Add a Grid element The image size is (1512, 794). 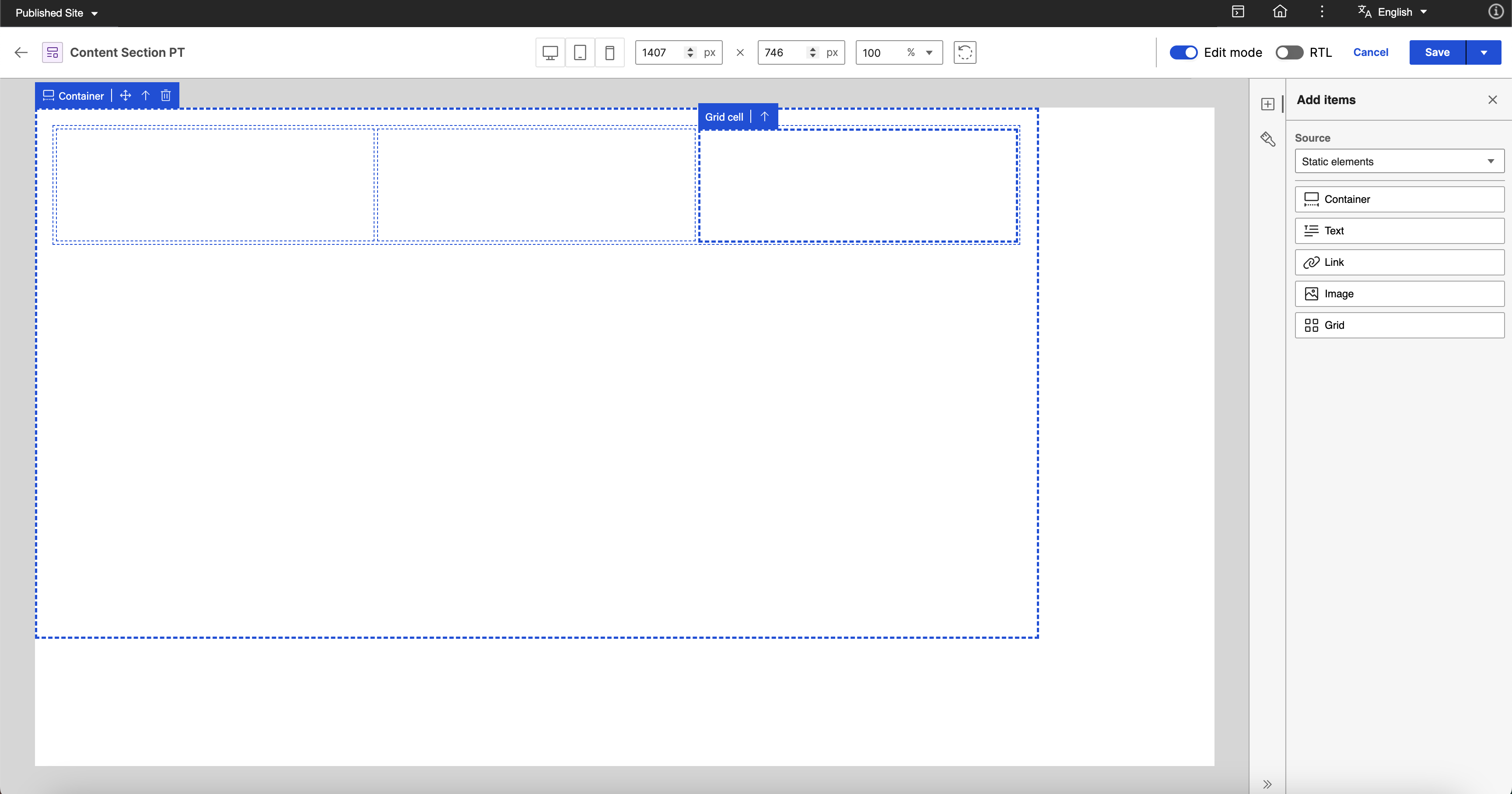(x=1399, y=325)
